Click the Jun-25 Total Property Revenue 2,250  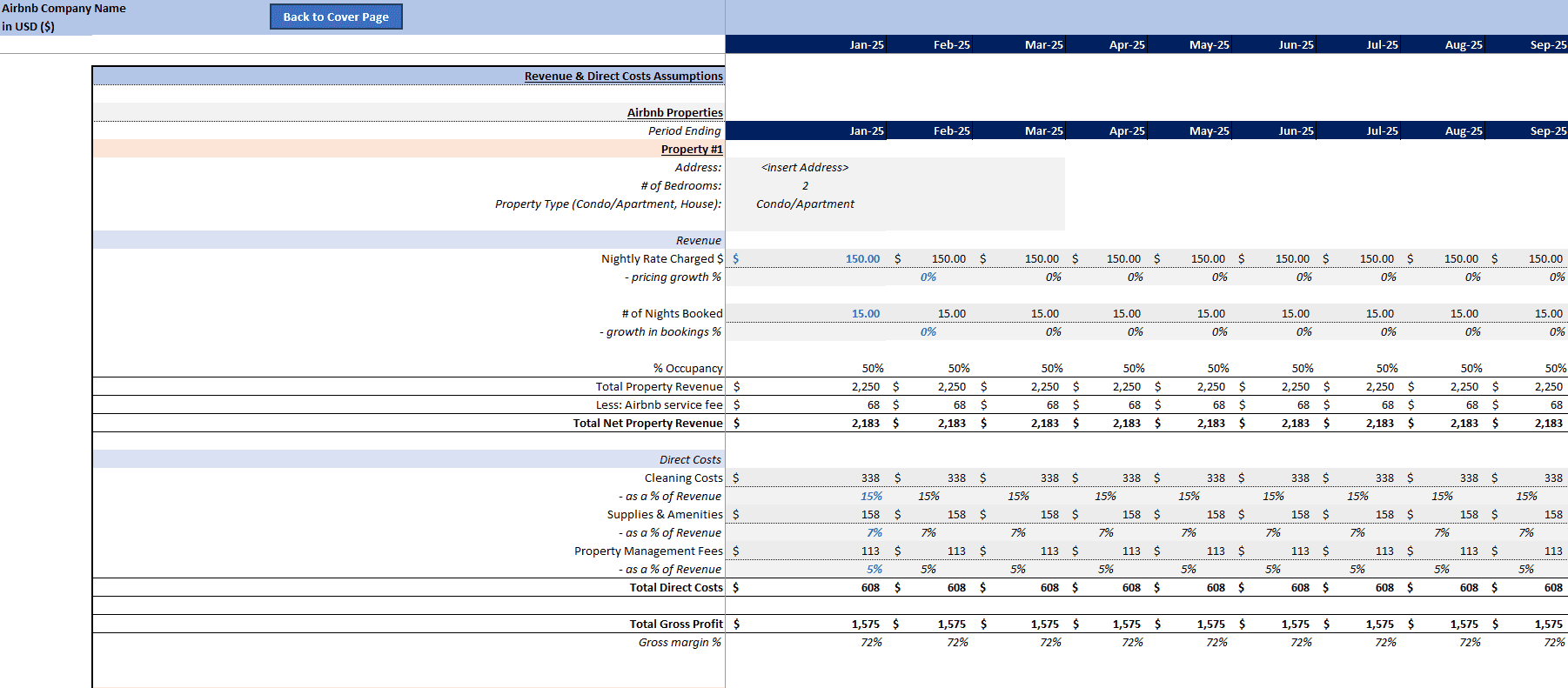1295,386
